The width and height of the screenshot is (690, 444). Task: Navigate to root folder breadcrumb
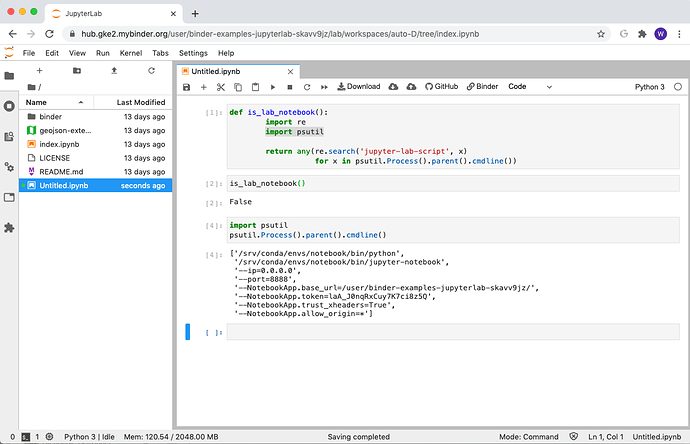pos(31,87)
